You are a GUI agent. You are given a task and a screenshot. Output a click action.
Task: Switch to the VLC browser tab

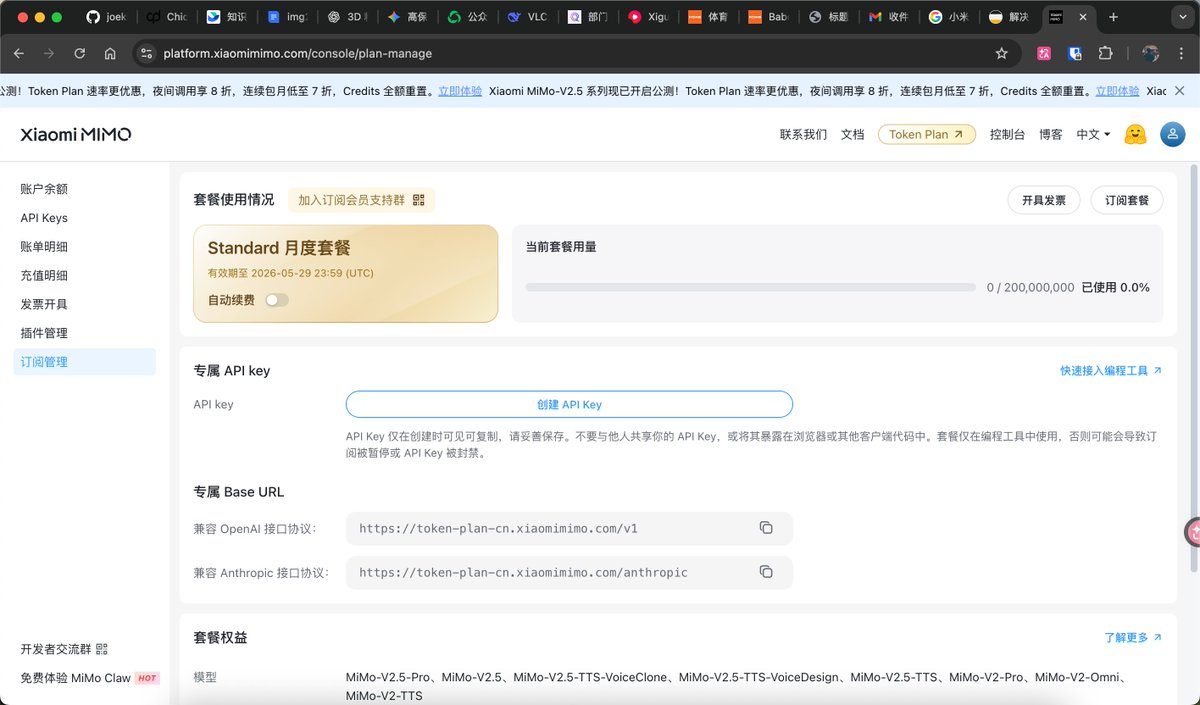pos(526,17)
